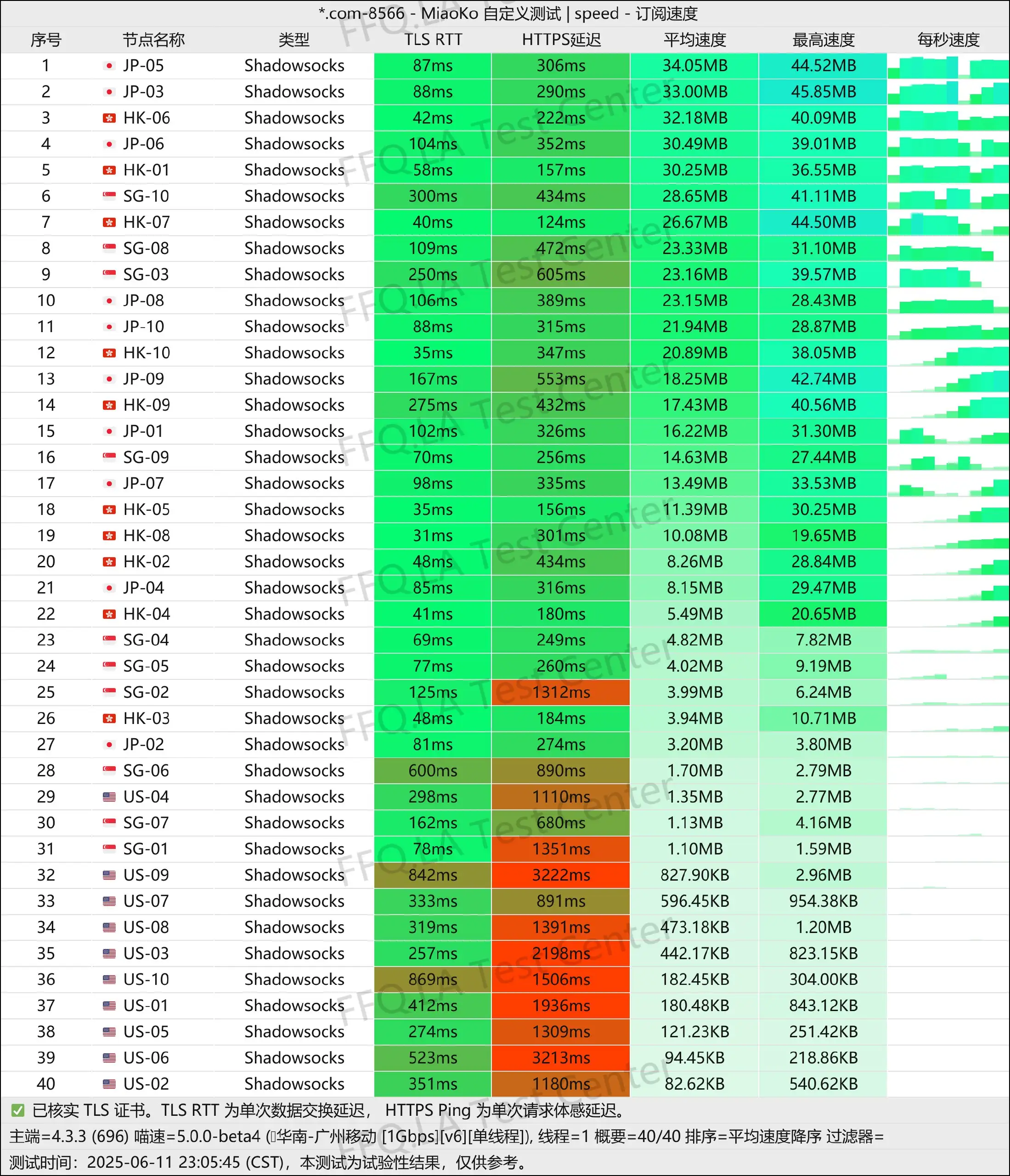Click the TLS RTT column header
Image resolution: width=1010 pixels, height=1176 pixels.
click(433, 40)
